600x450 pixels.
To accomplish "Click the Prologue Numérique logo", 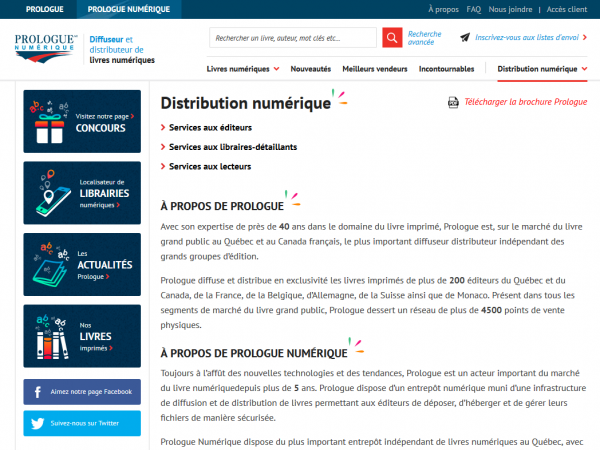I will (46, 49).
